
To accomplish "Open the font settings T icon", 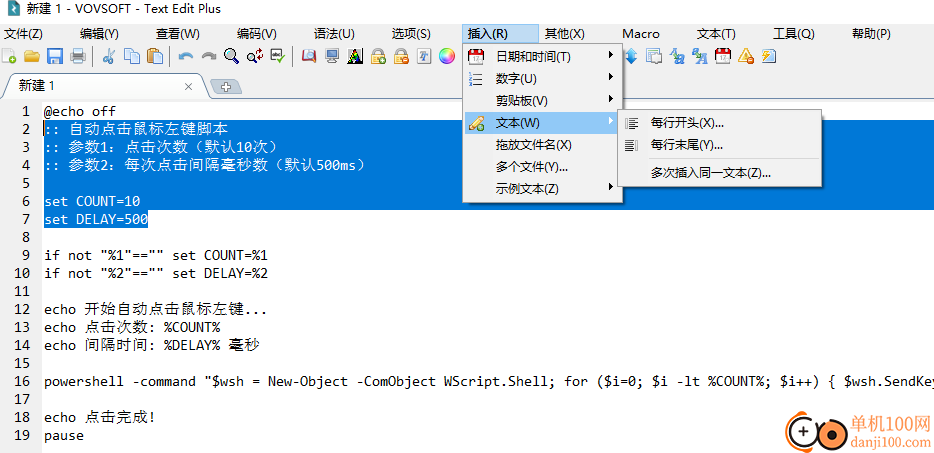I will click(424, 57).
